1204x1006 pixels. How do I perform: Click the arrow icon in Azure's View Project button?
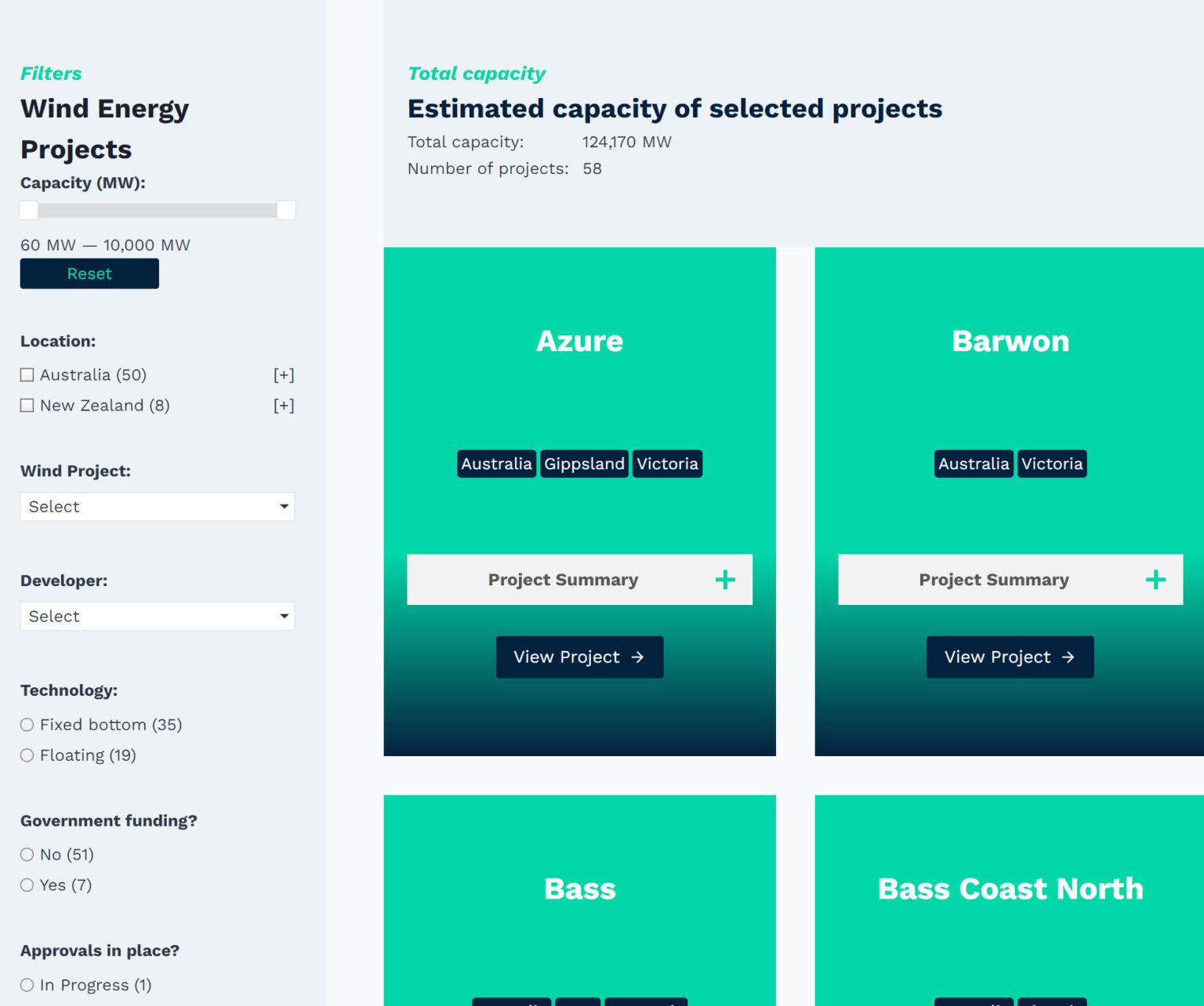click(637, 657)
